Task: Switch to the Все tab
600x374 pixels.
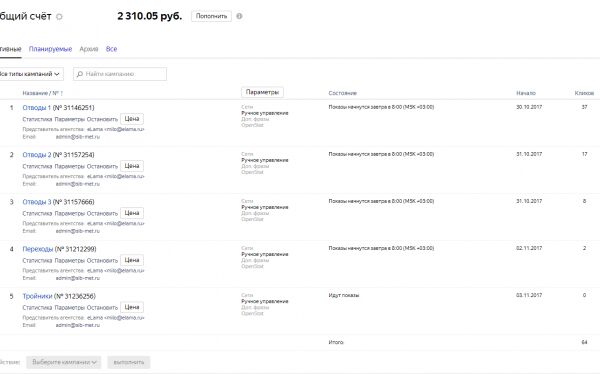Action: (x=111, y=49)
